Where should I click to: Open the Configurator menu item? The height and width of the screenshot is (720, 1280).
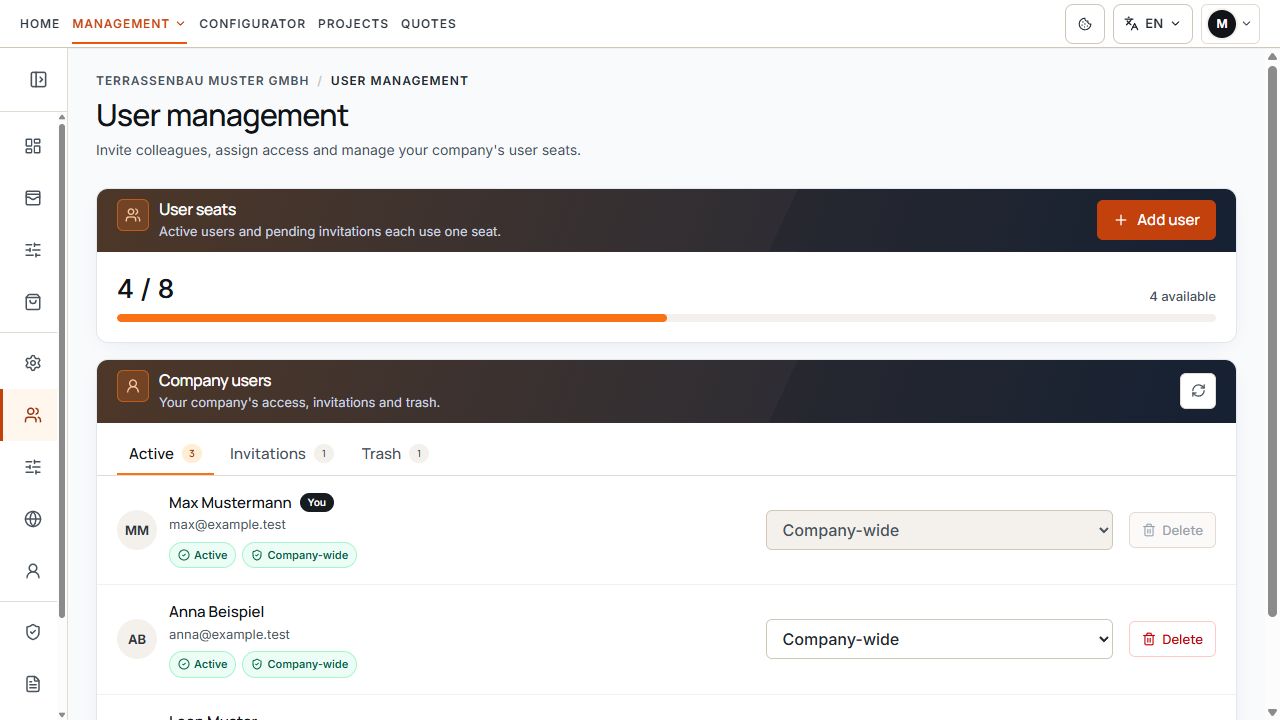[252, 24]
